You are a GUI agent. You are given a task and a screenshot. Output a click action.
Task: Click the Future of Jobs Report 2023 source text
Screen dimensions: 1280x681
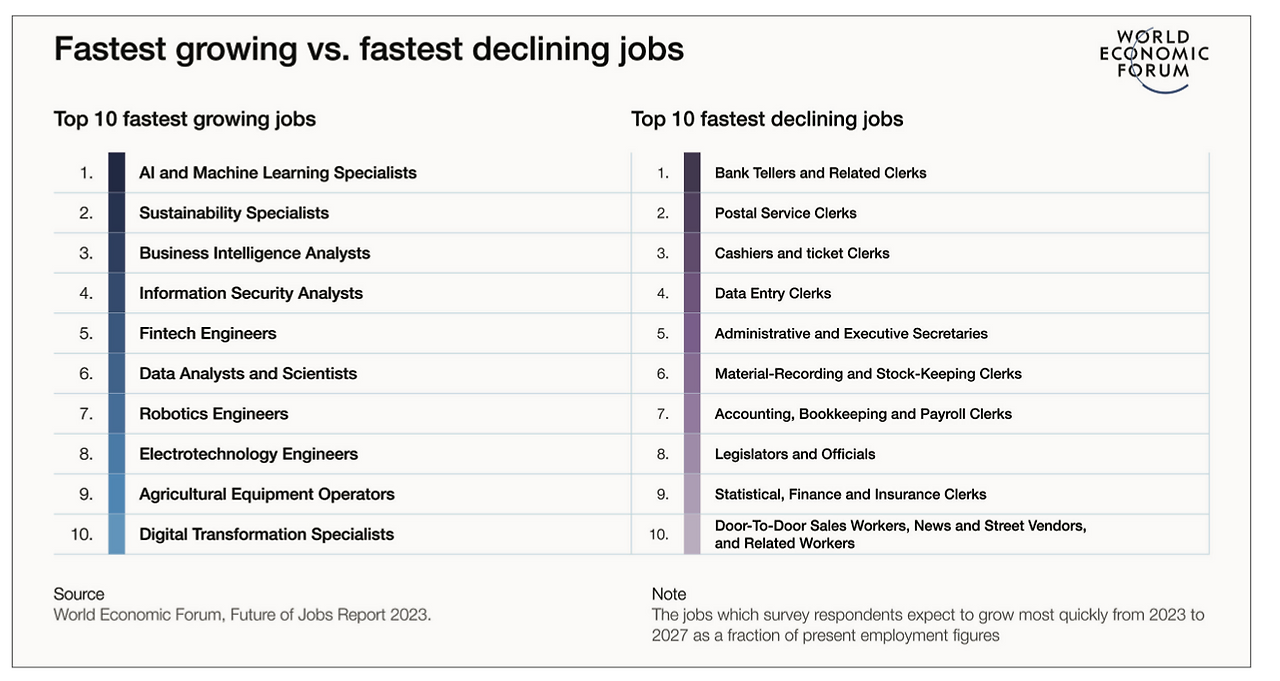tap(243, 615)
